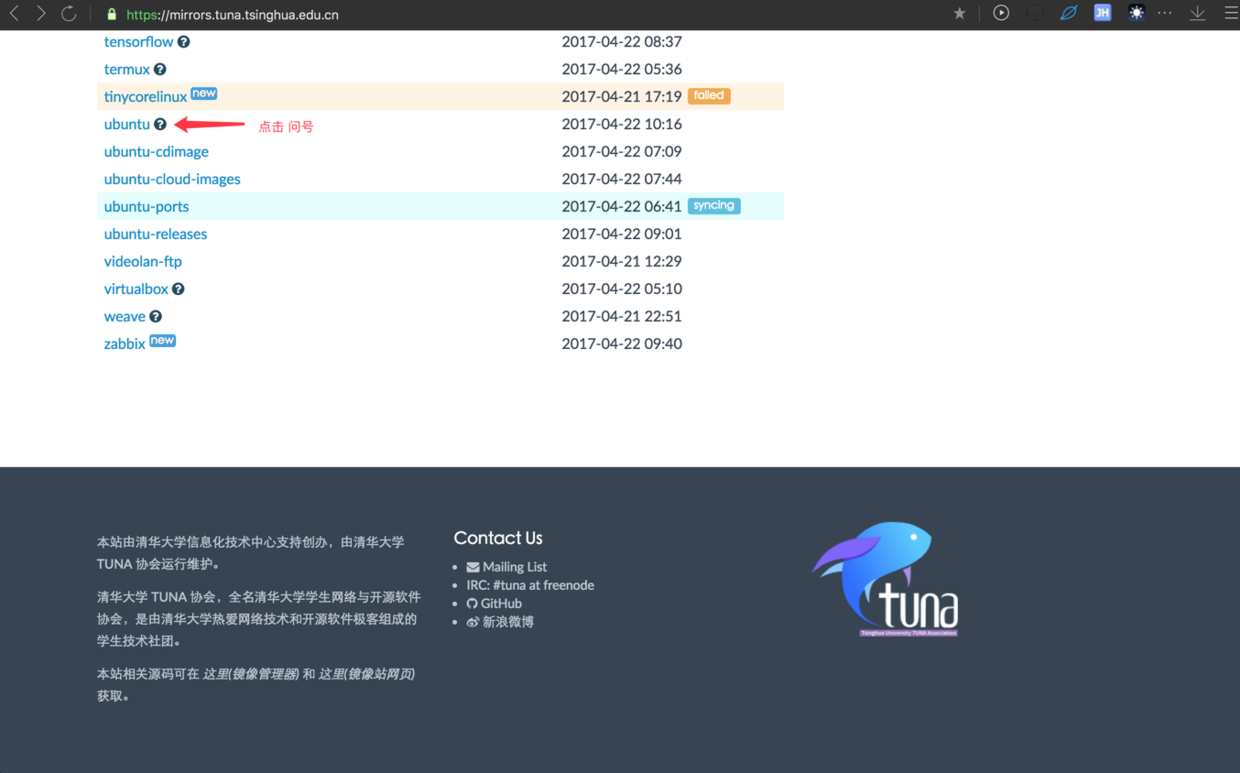Click IRC: #tuna at freenode text
The image size is (1240, 773).
[x=530, y=585]
